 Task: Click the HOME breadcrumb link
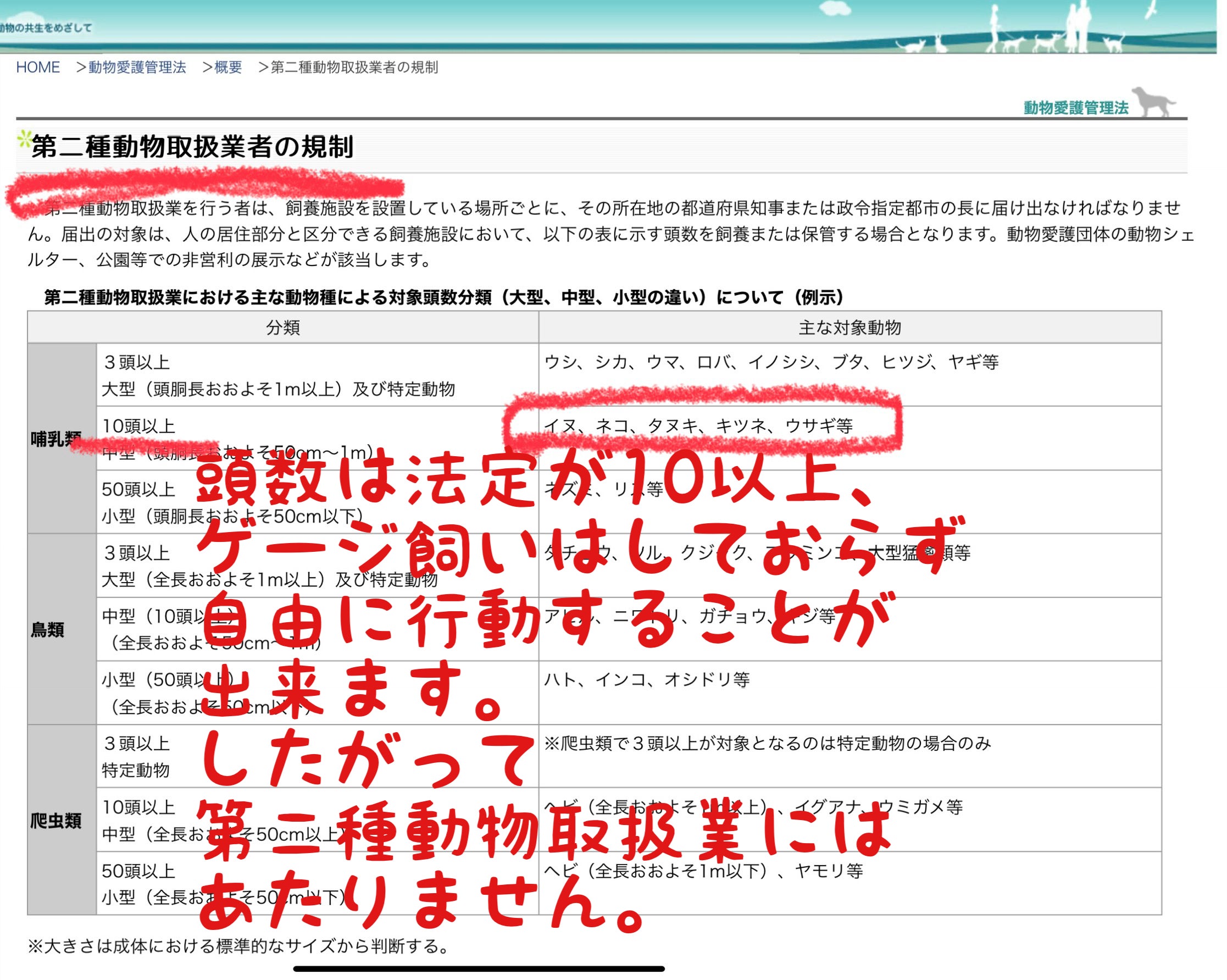click(37, 67)
